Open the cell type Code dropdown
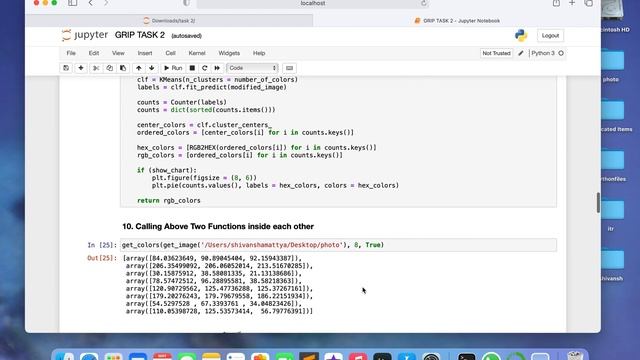The height and width of the screenshot is (360, 640). click(x=253, y=68)
